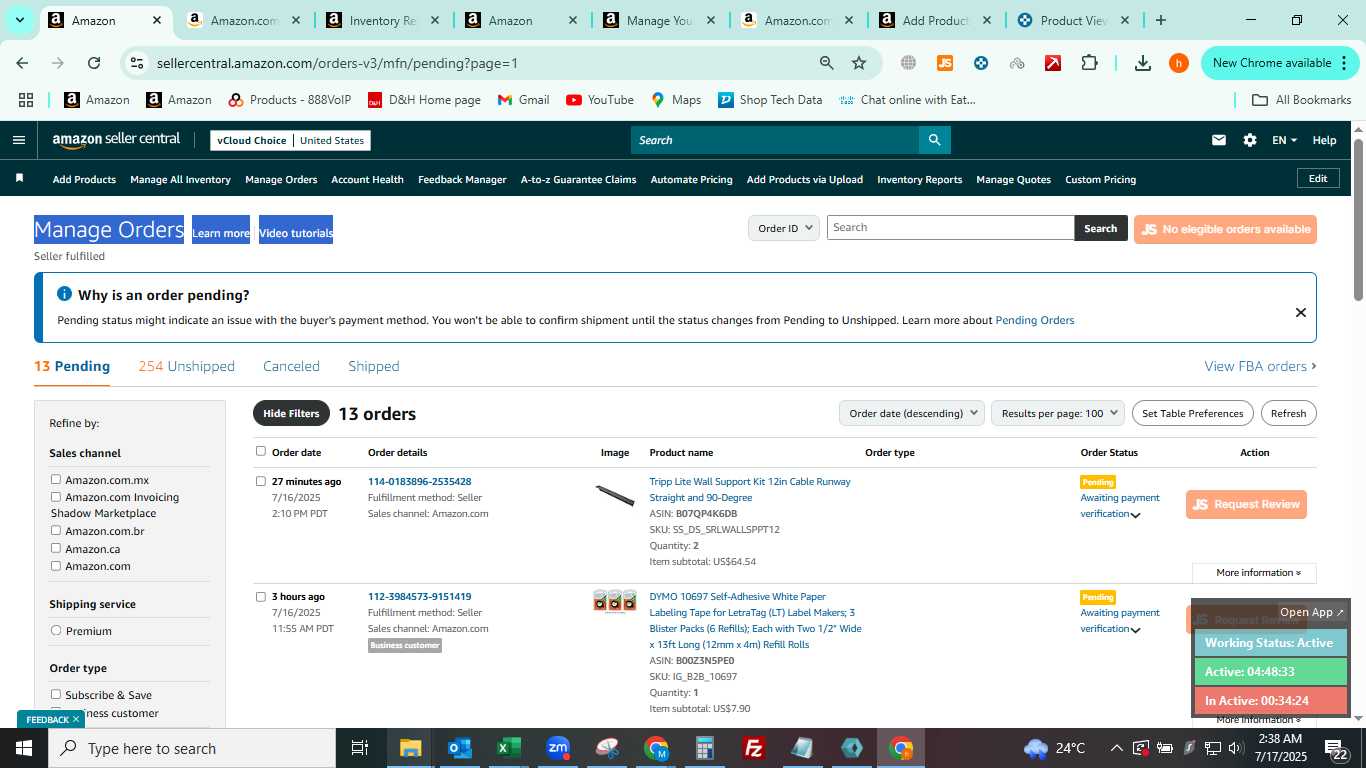
Task: Select the checkbox for order 114-0183896-2535428
Action: pyautogui.click(x=261, y=481)
